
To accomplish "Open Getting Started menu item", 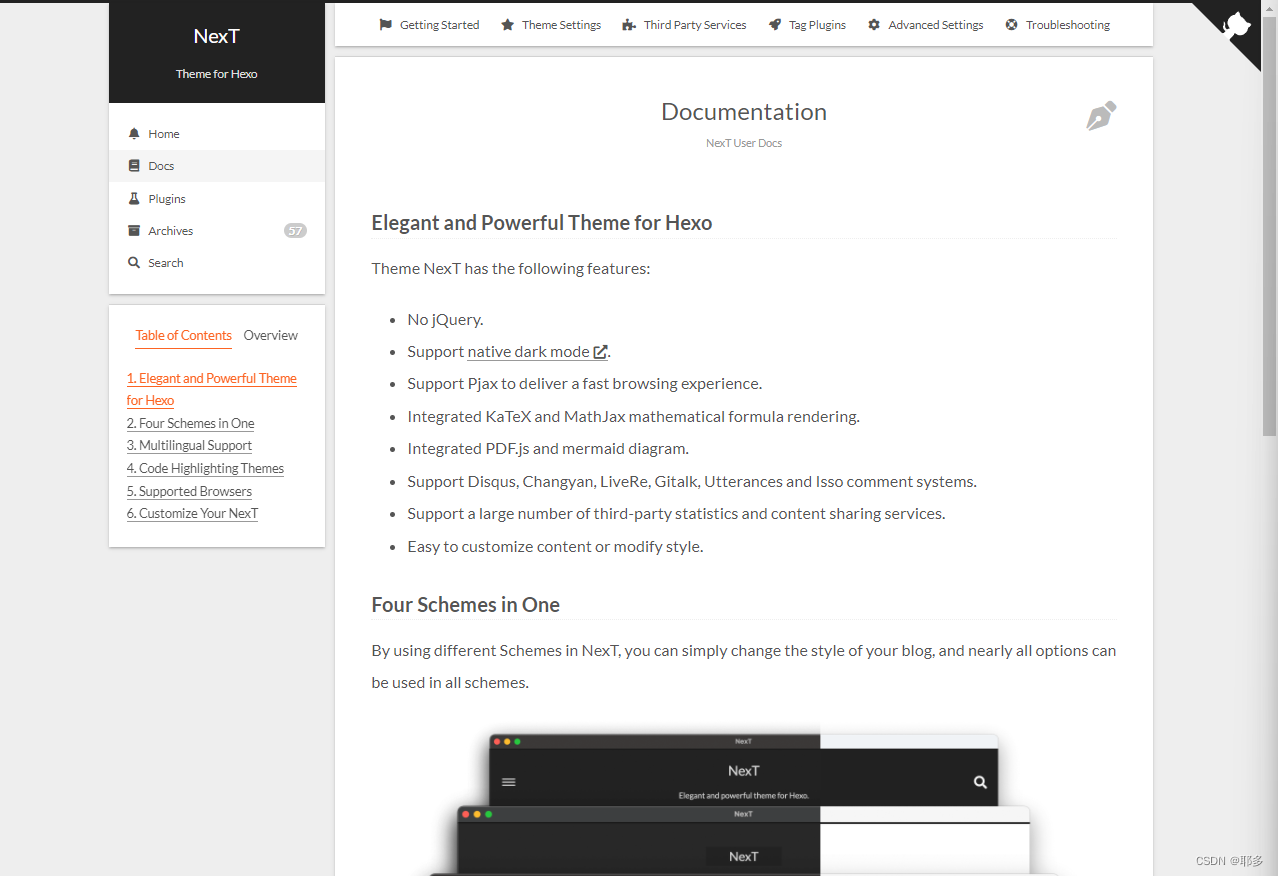I will point(429,25).
